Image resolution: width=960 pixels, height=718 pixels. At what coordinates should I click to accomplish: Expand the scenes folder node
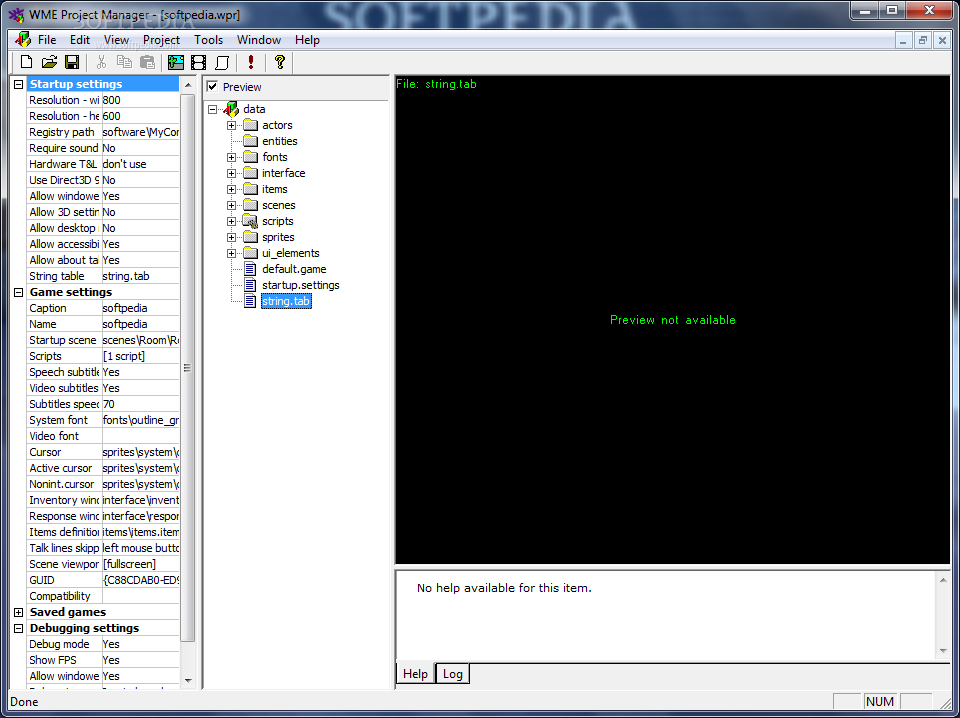pyautogui.click(x=231, y=205)
